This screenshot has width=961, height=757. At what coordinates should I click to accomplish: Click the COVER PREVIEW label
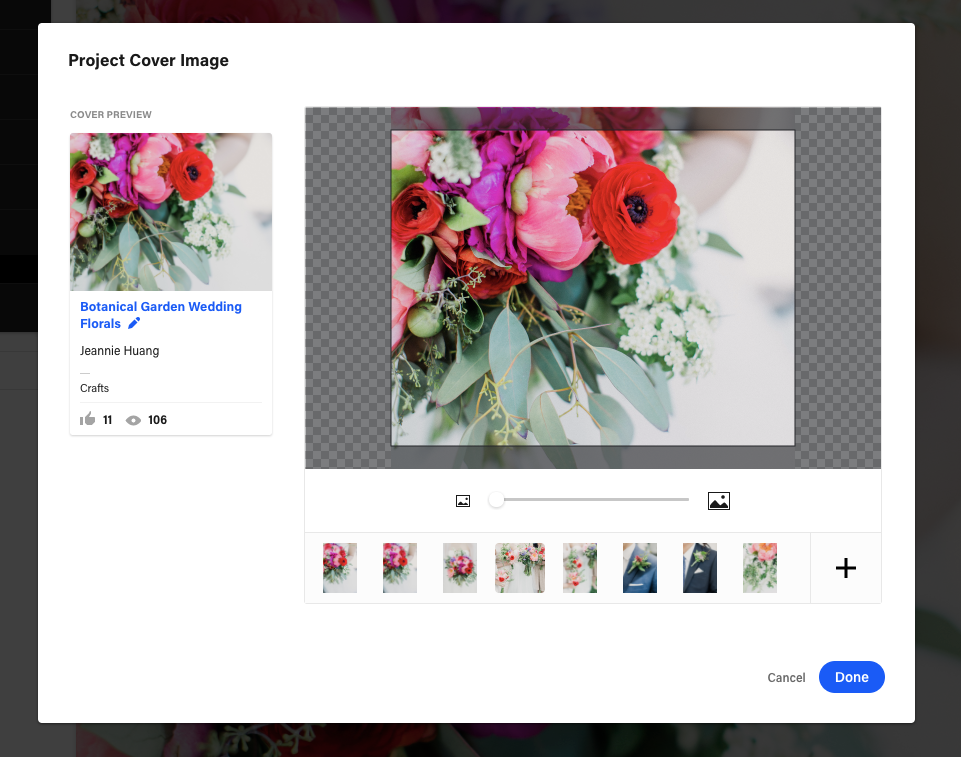coord(111,115)
